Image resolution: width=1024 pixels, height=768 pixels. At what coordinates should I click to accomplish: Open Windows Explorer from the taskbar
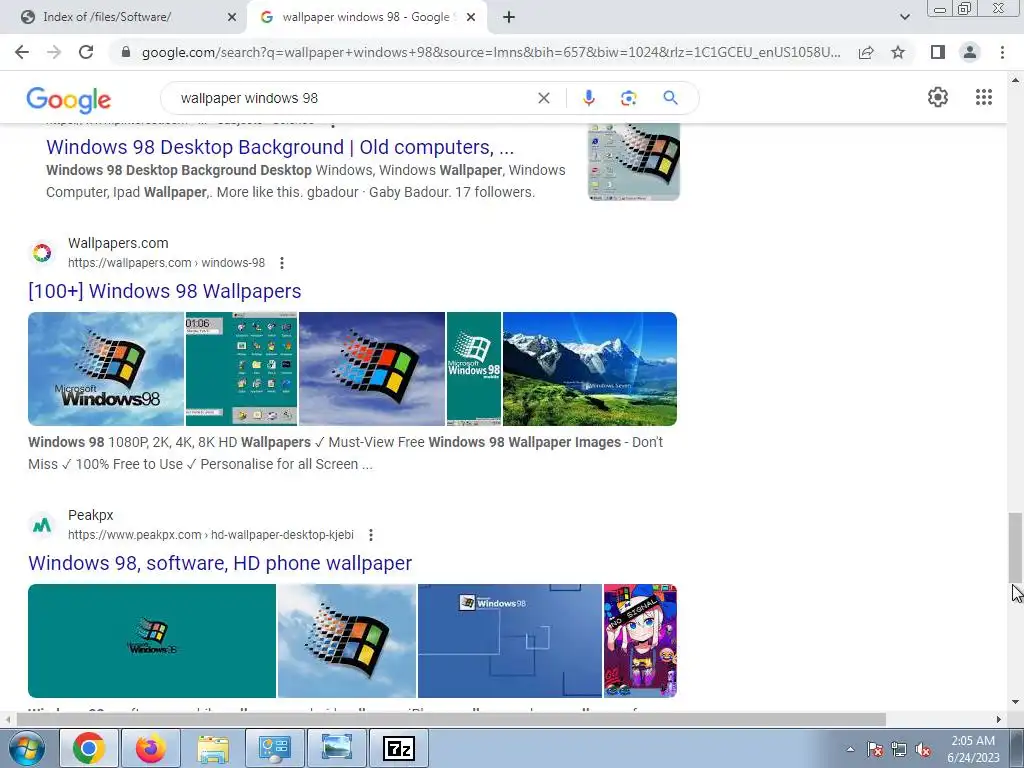(213, 748)
